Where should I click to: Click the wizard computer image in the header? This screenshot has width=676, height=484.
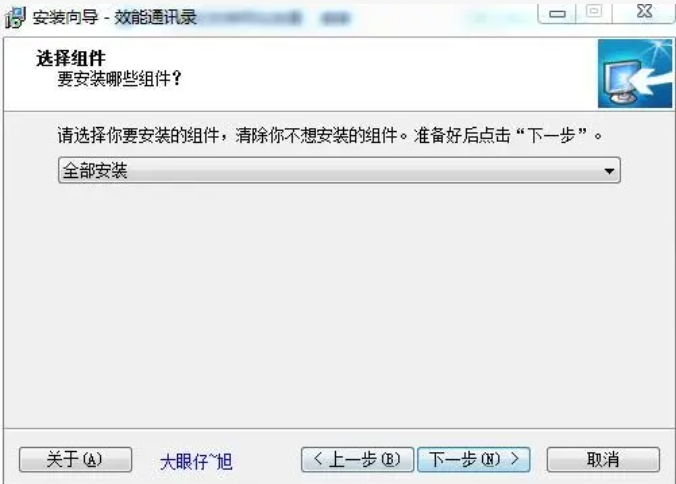point(635,73)
